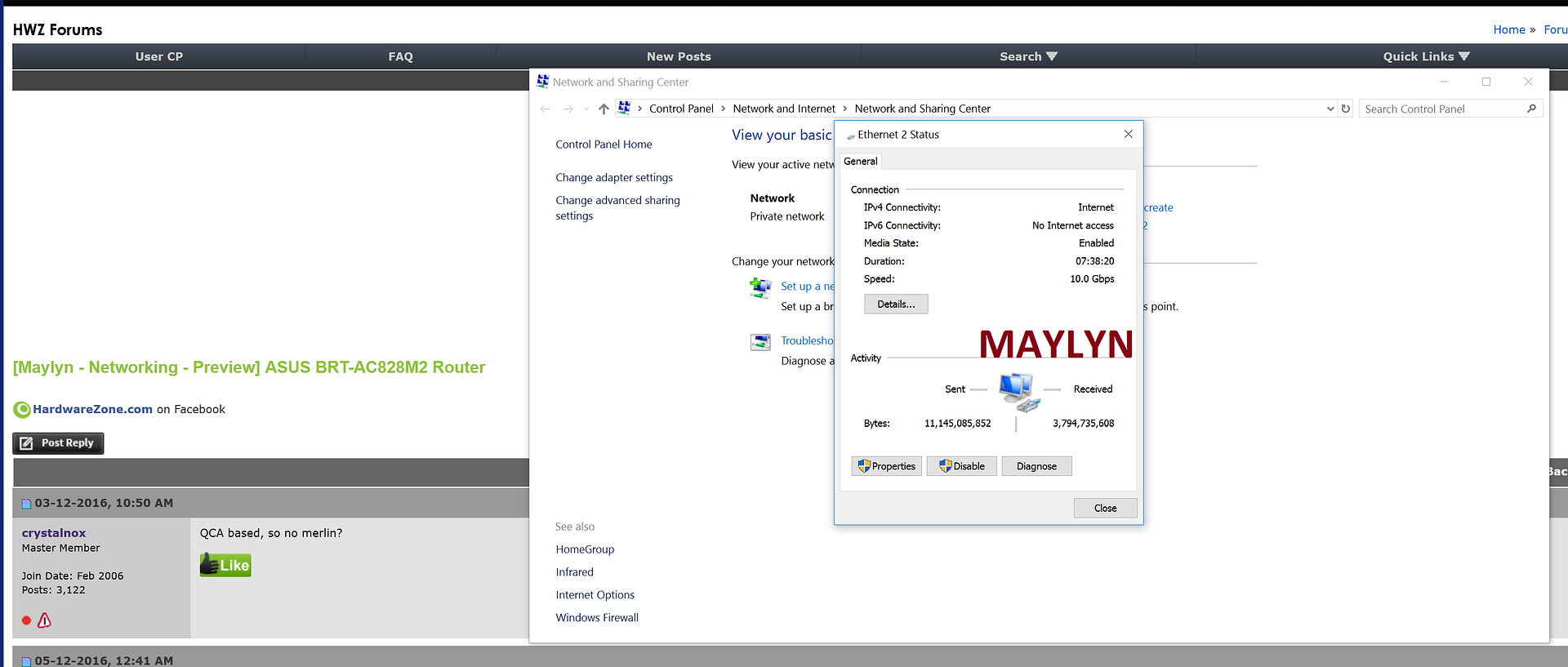Click the 10.0 Gbps speed value
Image resolution: width=1568 pixels, height=667 pixels.
coord(1092,279)
